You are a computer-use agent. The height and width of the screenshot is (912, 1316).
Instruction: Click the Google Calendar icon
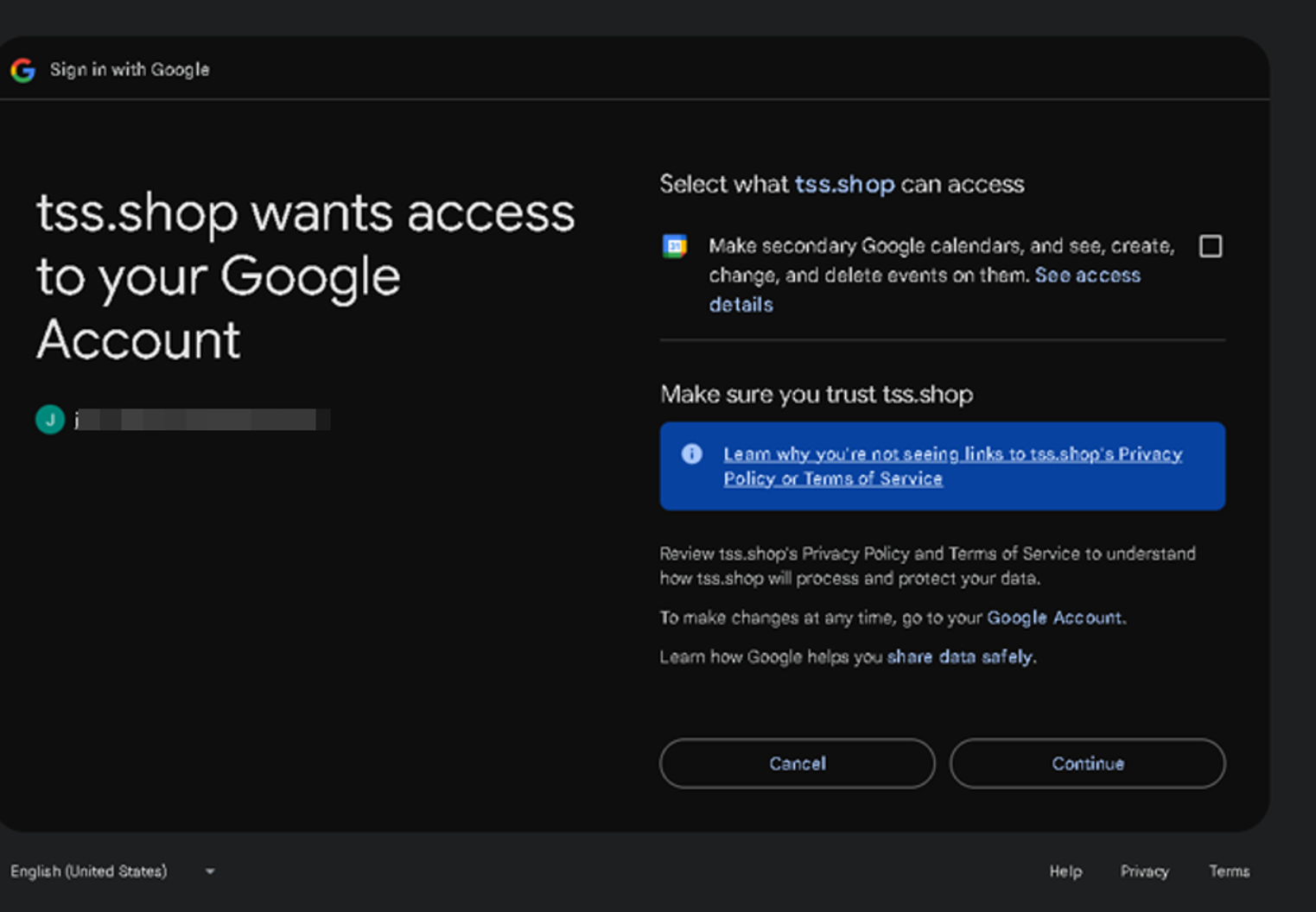(x=674, y=246)
